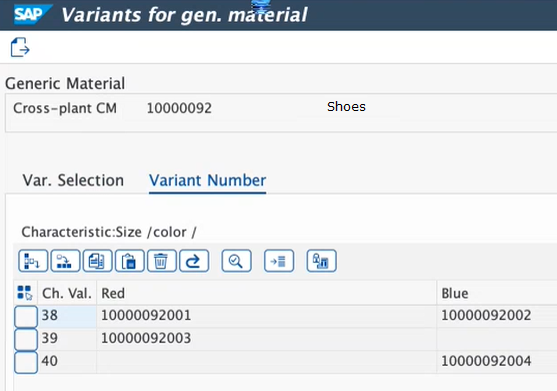
Task: Click the indent list toolbar icon
Action: click(279, 261)
